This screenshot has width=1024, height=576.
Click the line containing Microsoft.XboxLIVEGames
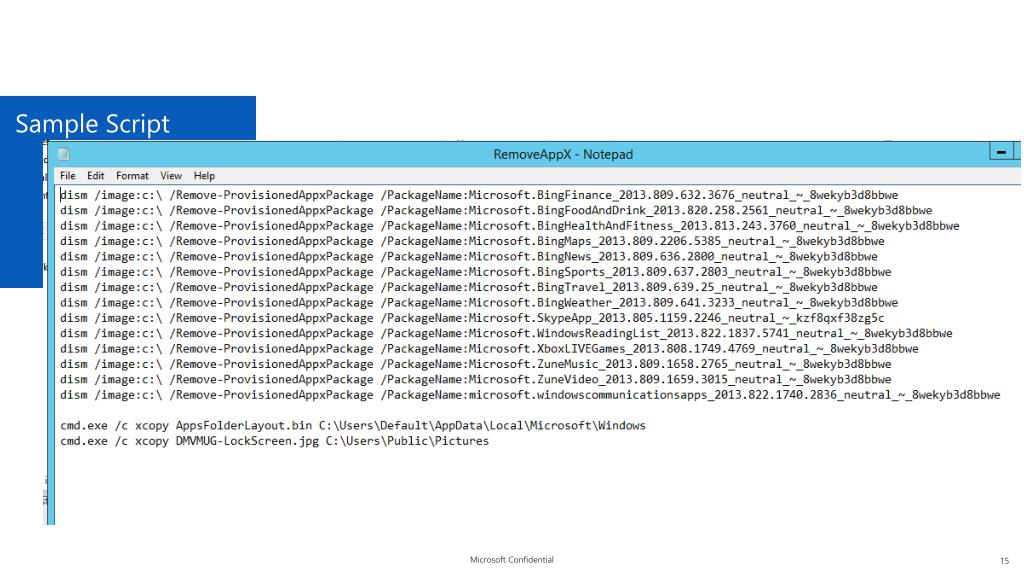(489, 349)
